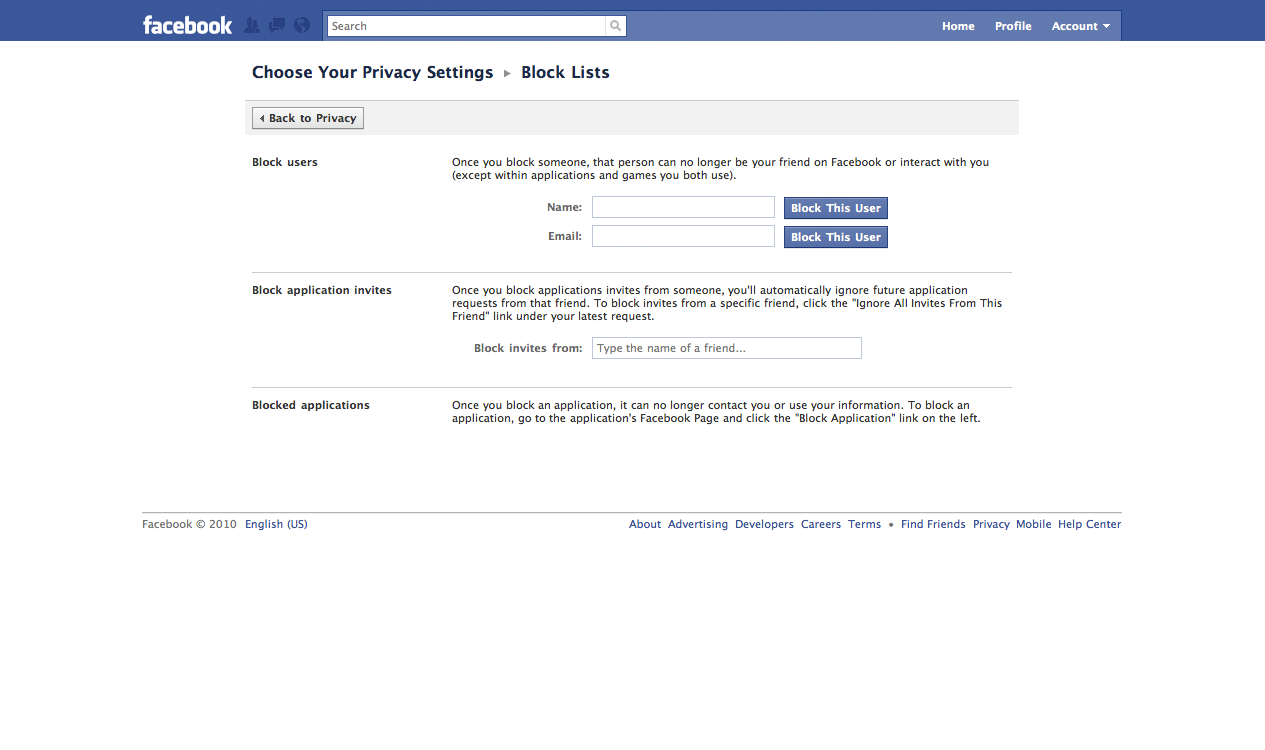Click Block This User next to Email
Image resolution: width=1265 pixels, height=750 pixels.
coord(836,237)
